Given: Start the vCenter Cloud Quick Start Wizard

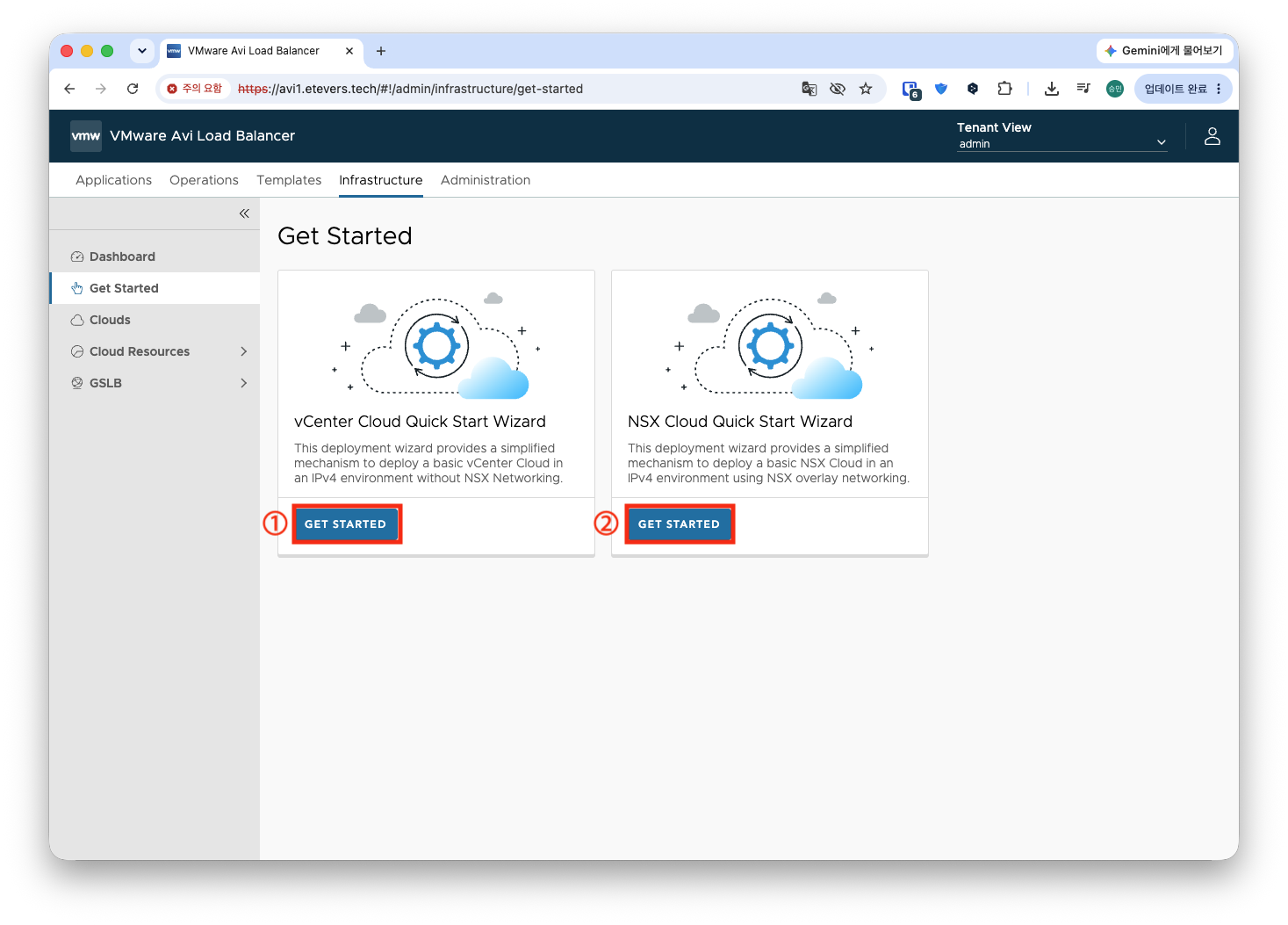Looking at the screenshot, I should click(345, 524).
